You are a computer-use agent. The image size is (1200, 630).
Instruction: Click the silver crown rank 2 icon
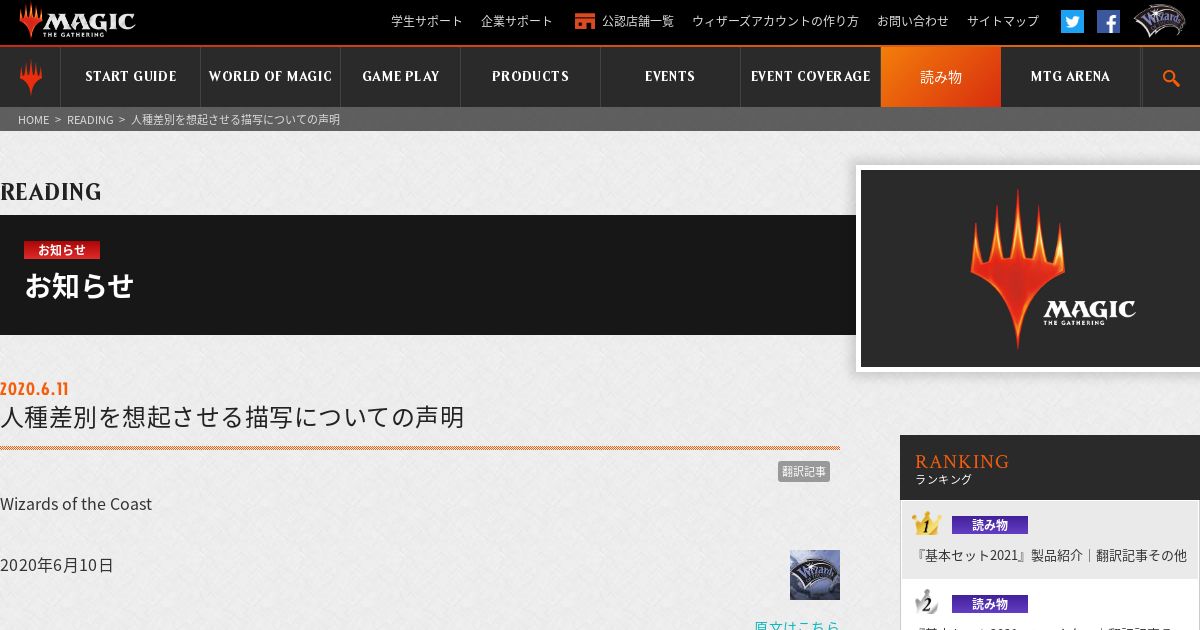pos(926,602)
